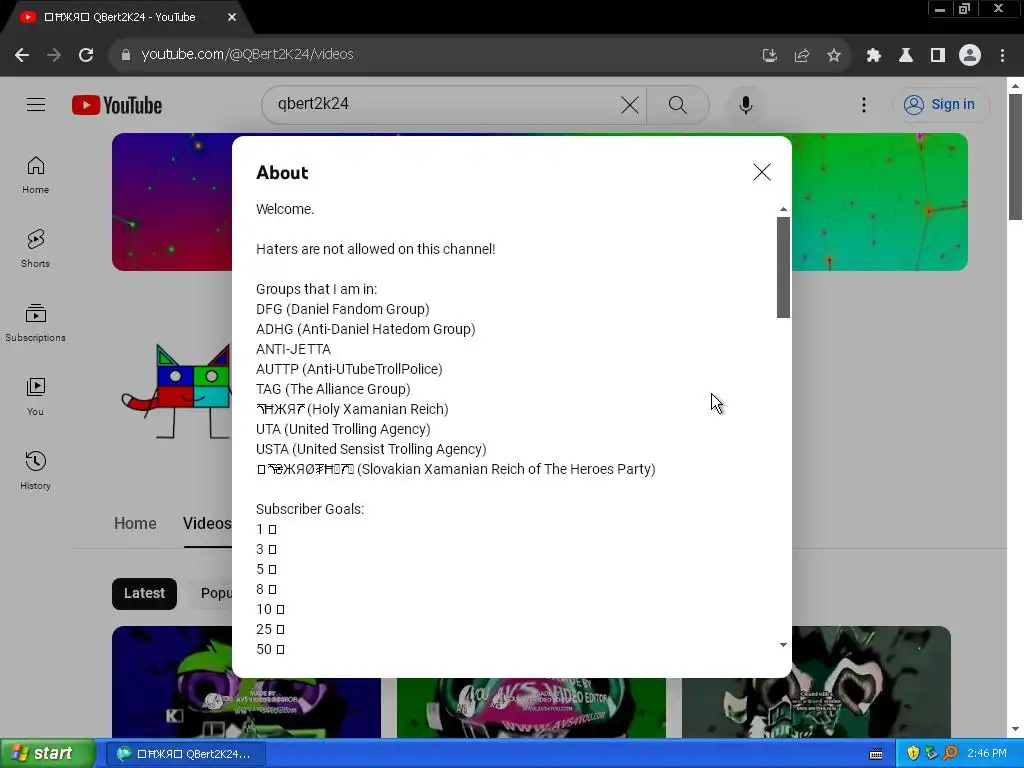Click the magnifier search button
Screen dimensions: 1024x768
point(678,104)
